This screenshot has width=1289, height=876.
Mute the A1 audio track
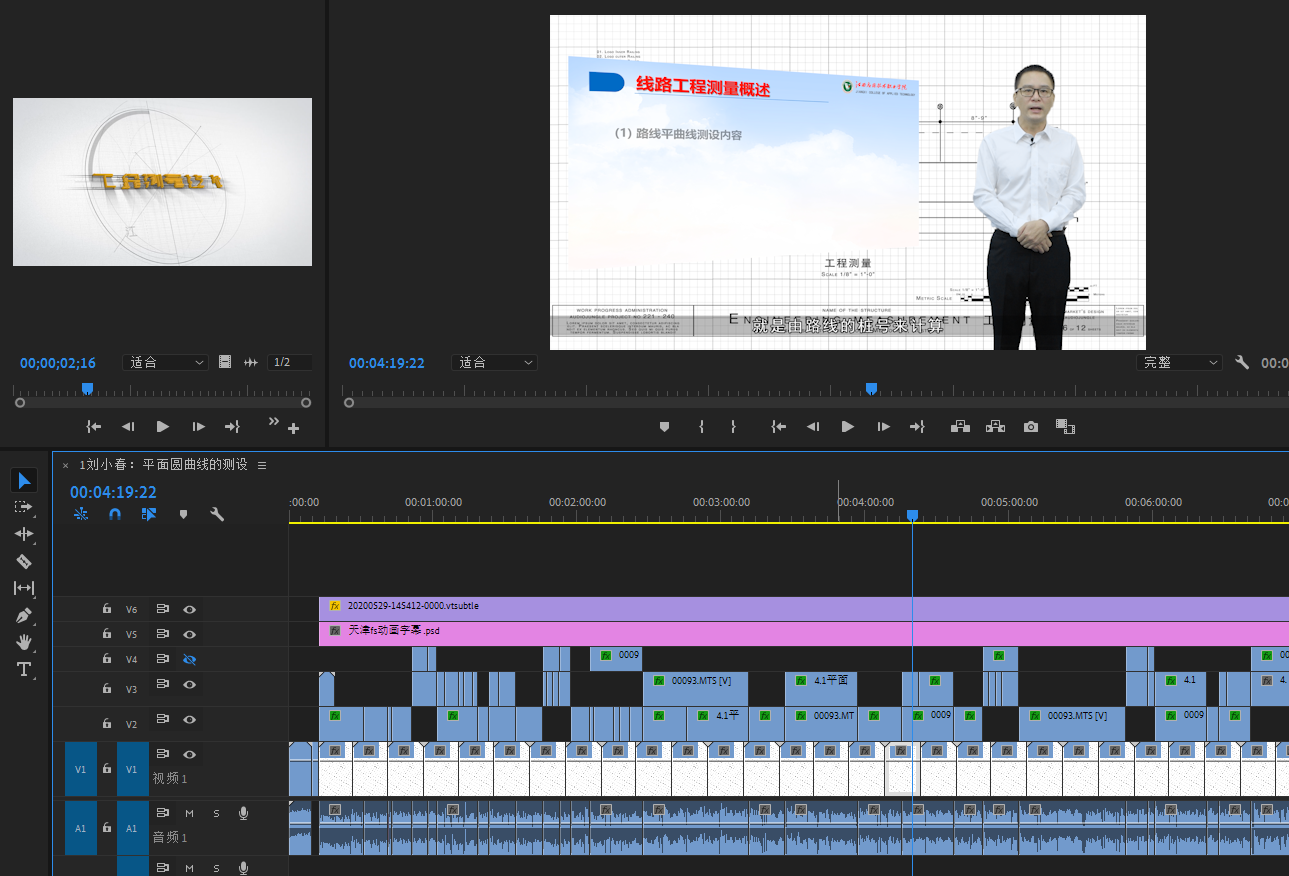coord(189,813)
